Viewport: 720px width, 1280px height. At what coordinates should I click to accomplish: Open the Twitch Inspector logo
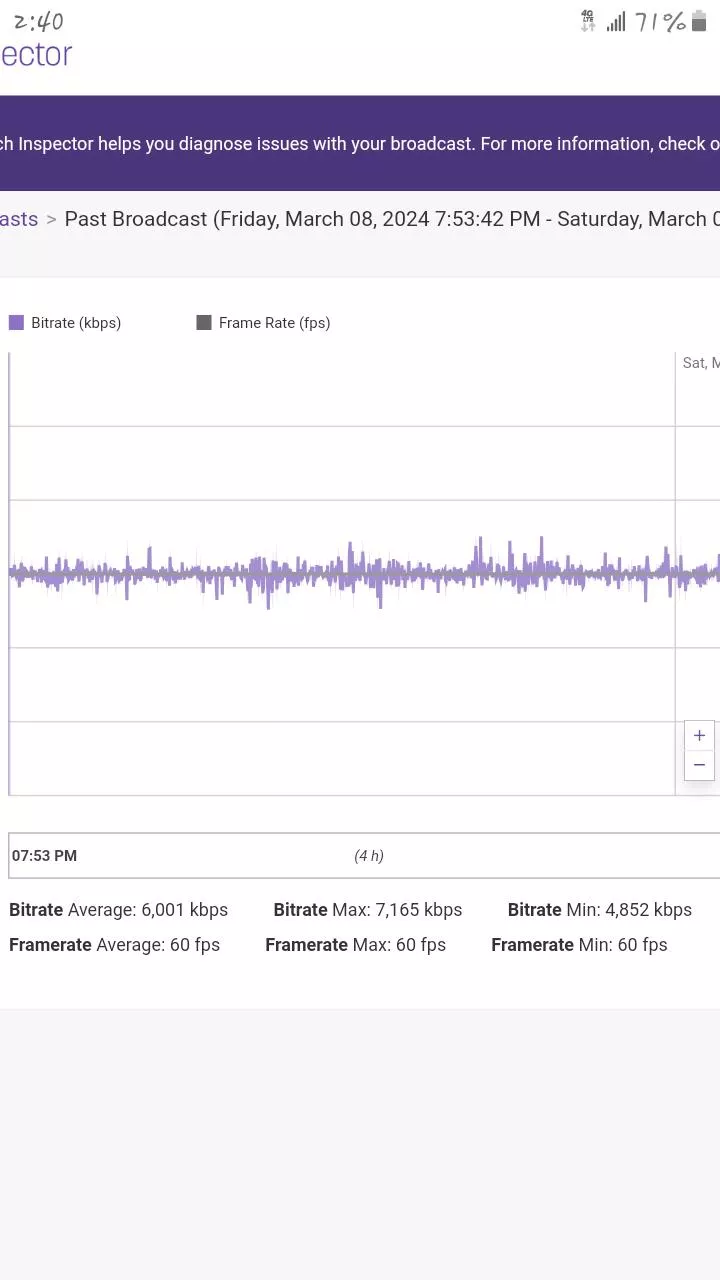click(35, 54)
